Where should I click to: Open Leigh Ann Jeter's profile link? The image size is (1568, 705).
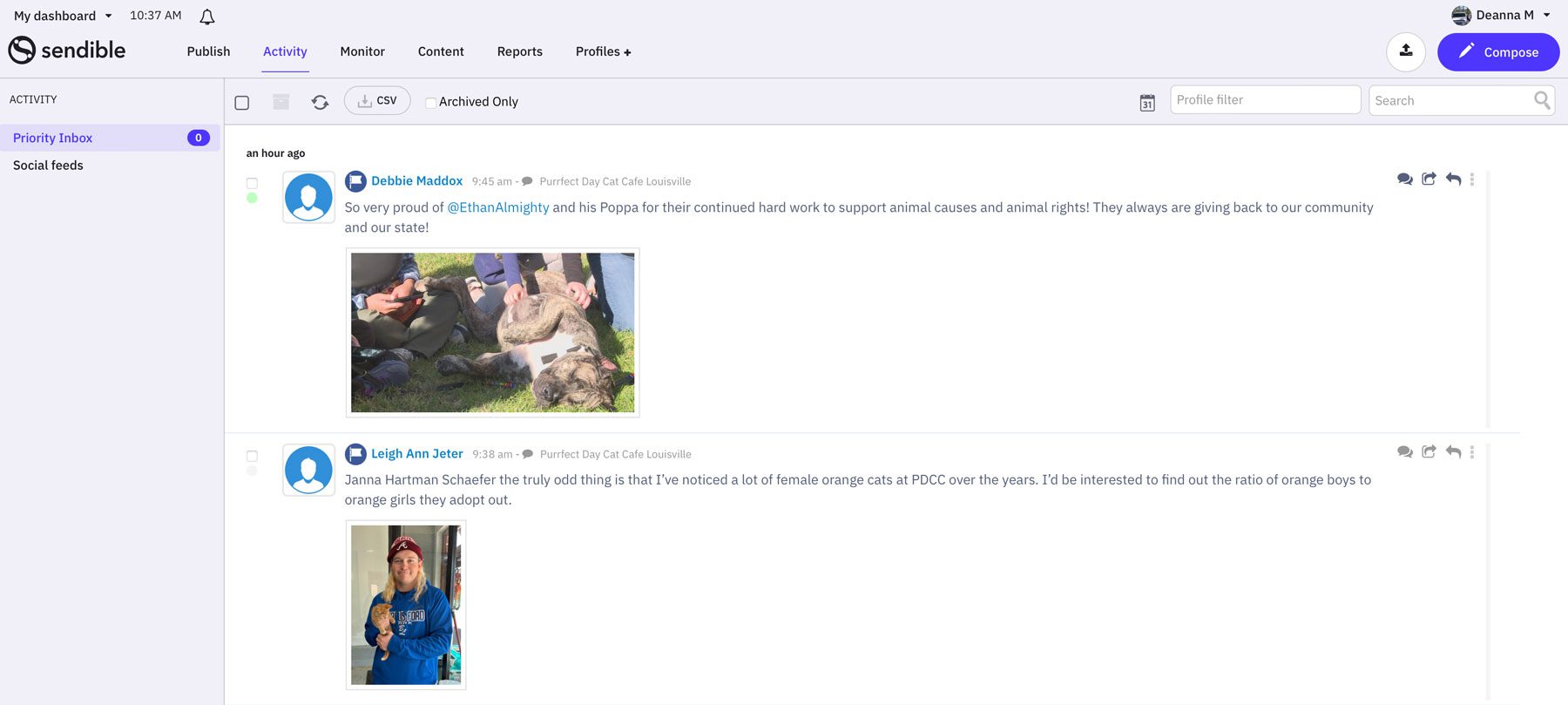pos(417,454)
